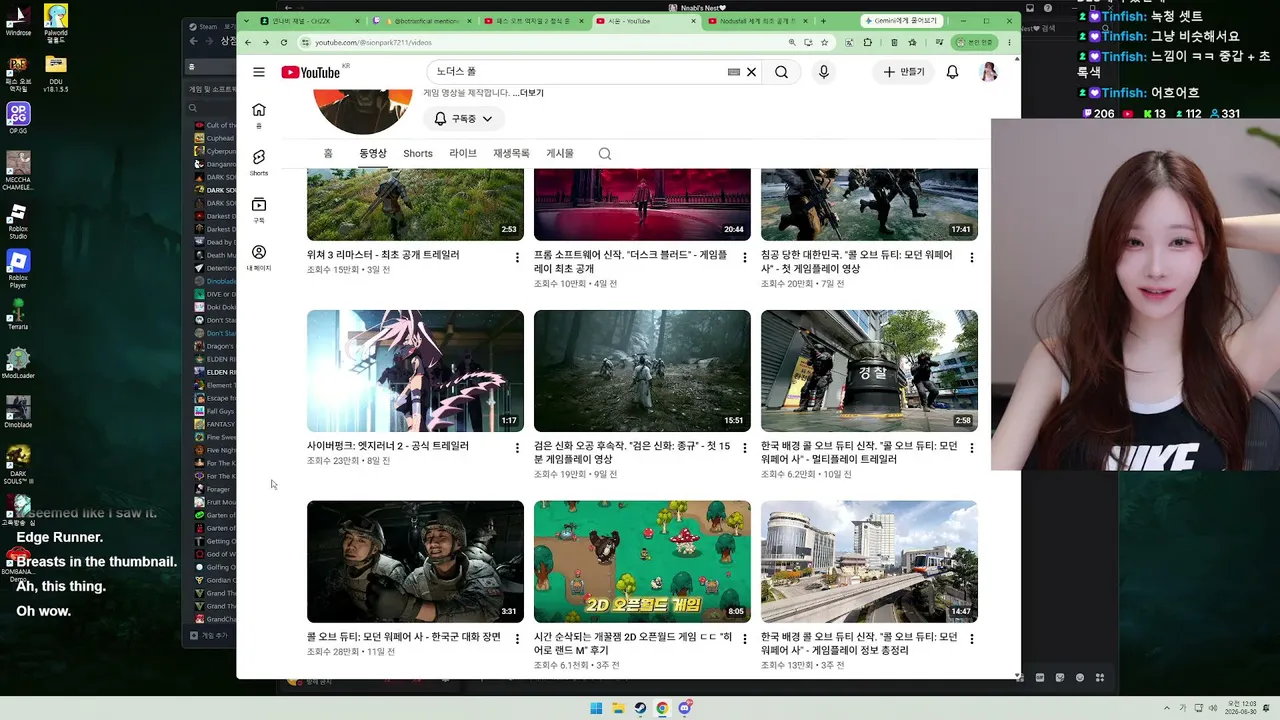Open options for the Black Myth Zhong Kui video
This screenshot has width=1280, height=720.
744,448
